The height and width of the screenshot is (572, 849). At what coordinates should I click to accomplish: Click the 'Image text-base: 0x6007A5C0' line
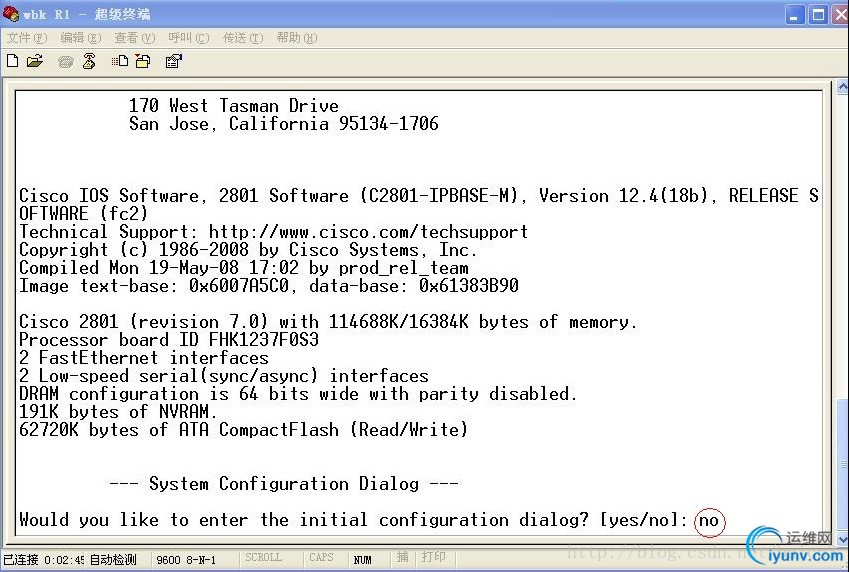click(x=269, y=285)
